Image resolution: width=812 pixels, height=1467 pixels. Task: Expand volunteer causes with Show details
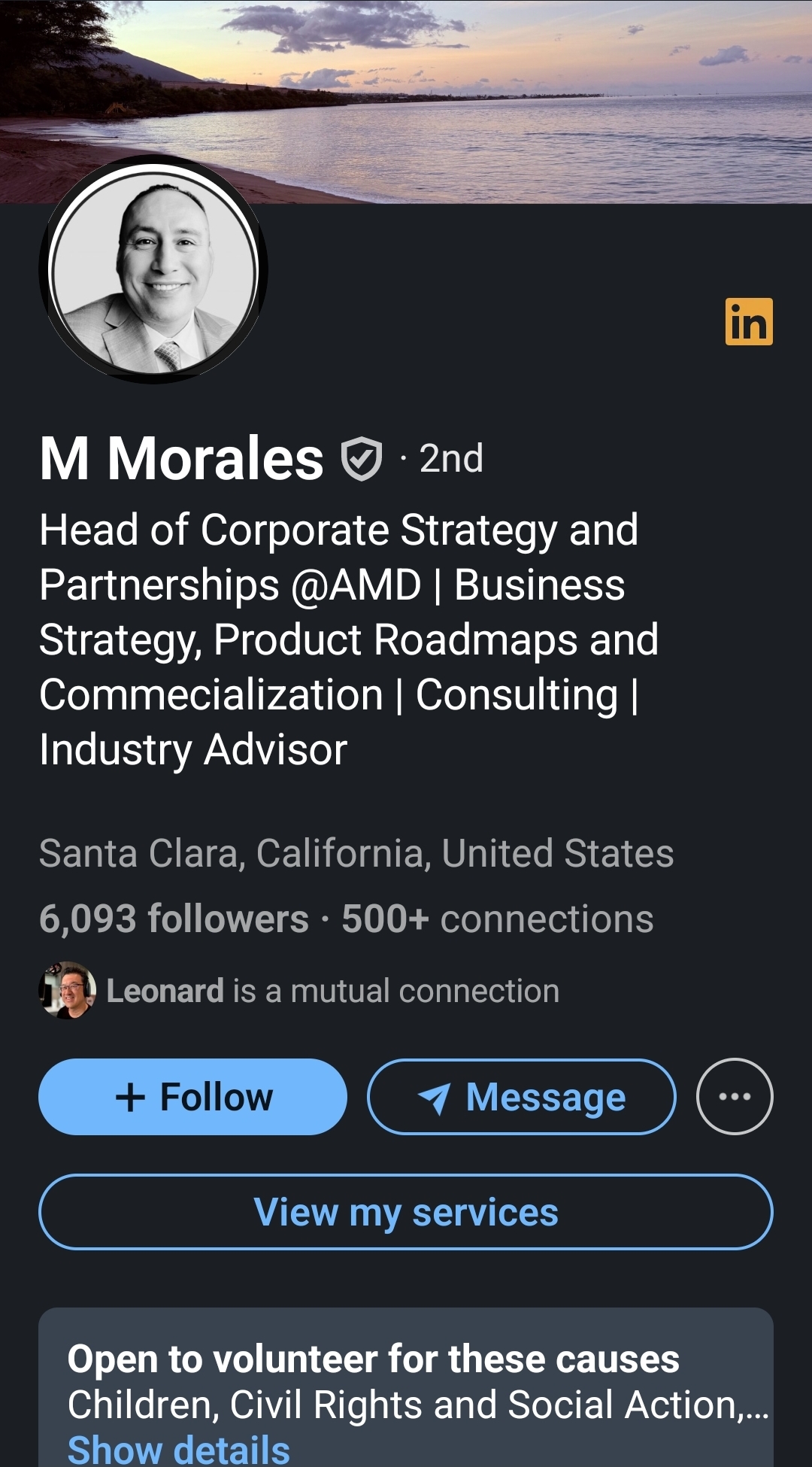179,1449
